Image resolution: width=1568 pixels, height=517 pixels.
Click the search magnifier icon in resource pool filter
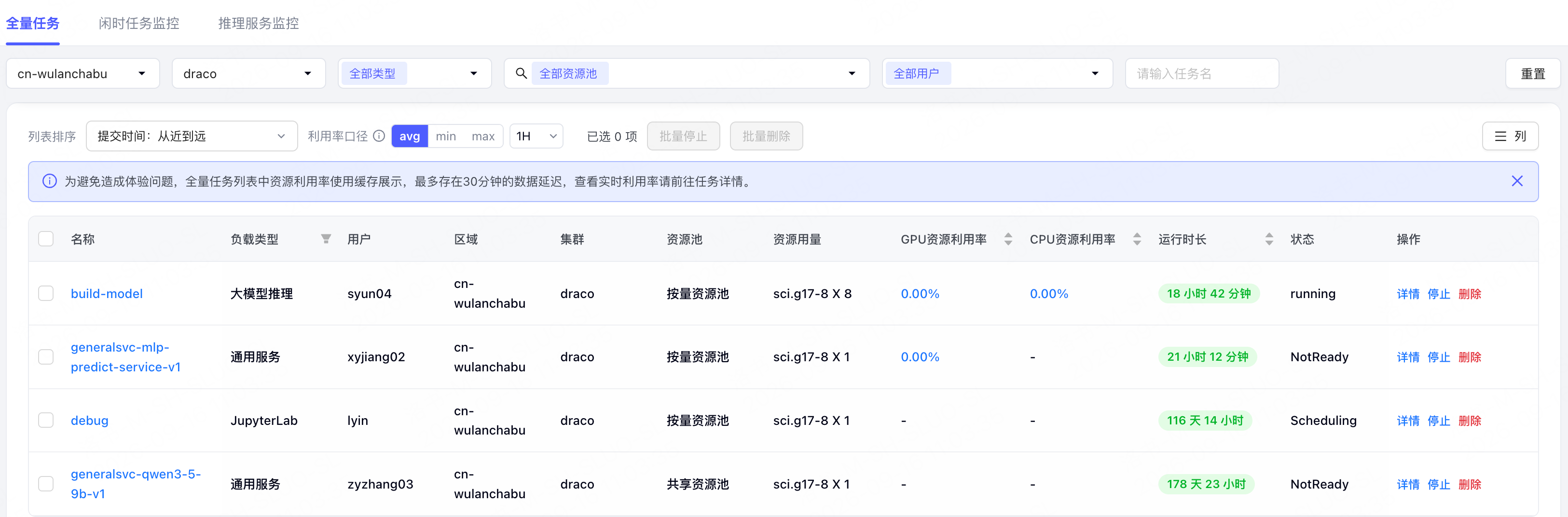pyautogui.click(x=521, y=74)
